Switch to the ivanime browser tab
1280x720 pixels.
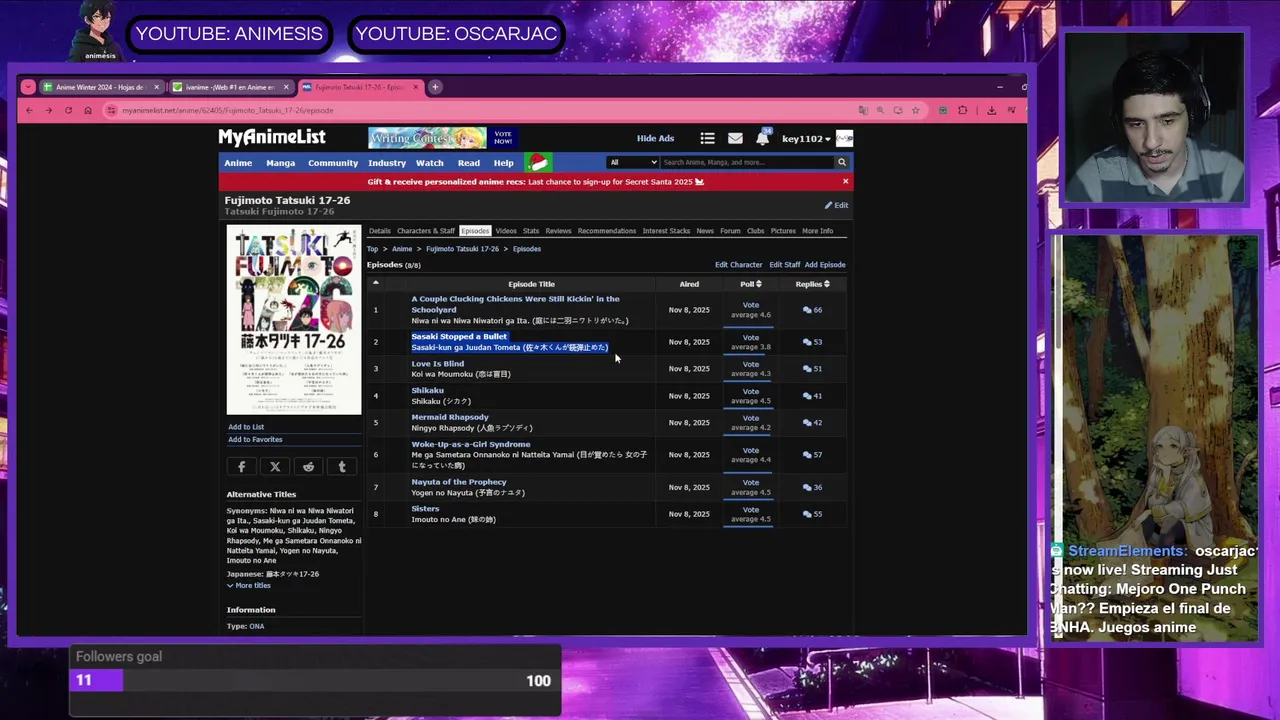[230, 87]
